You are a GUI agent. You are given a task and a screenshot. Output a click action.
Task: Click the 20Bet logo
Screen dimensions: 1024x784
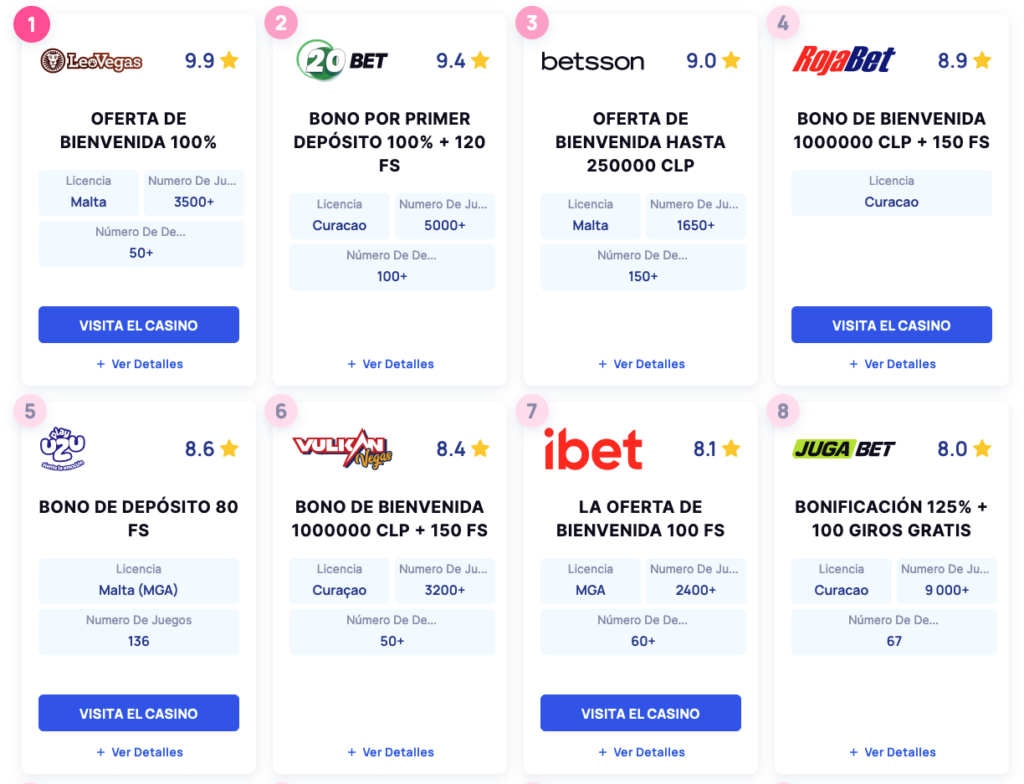click(342, 60)
